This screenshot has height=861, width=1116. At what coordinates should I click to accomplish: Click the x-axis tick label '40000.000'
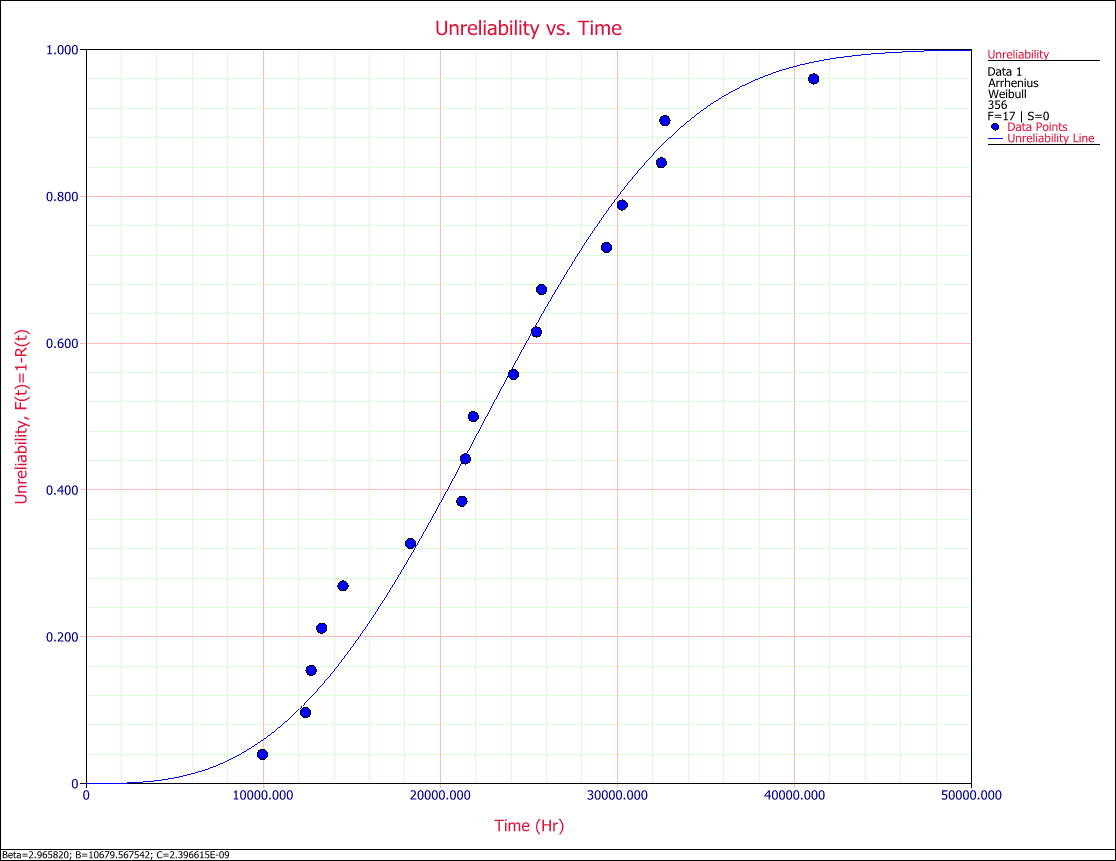pyautogui.click(x=794, y=796)
